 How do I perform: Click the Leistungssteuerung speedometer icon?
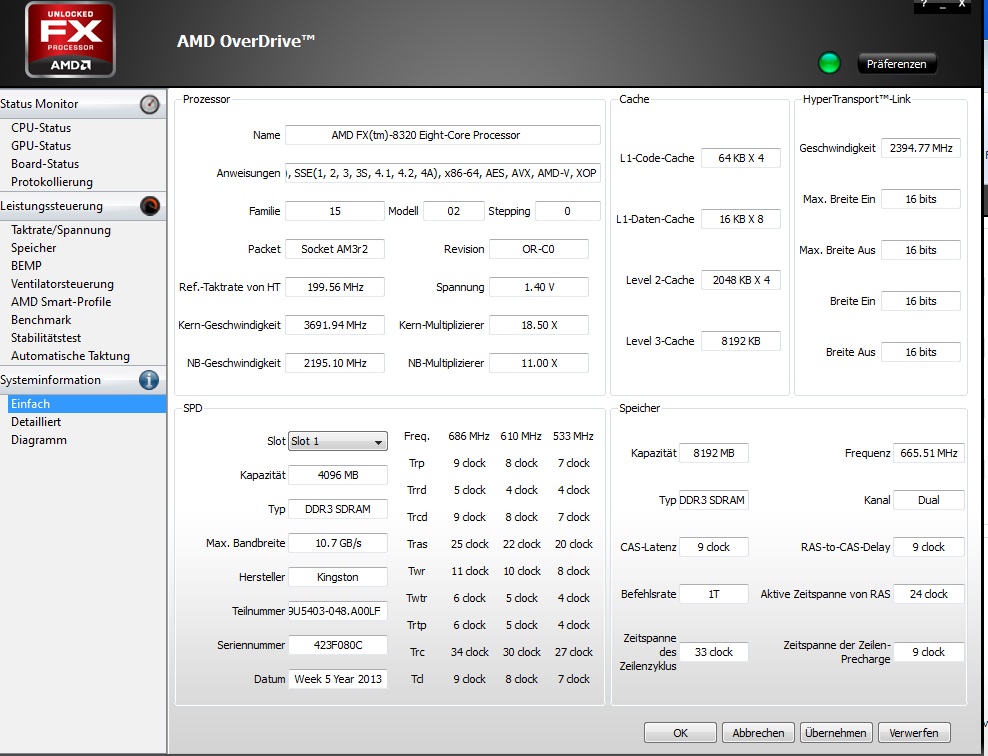149,206
